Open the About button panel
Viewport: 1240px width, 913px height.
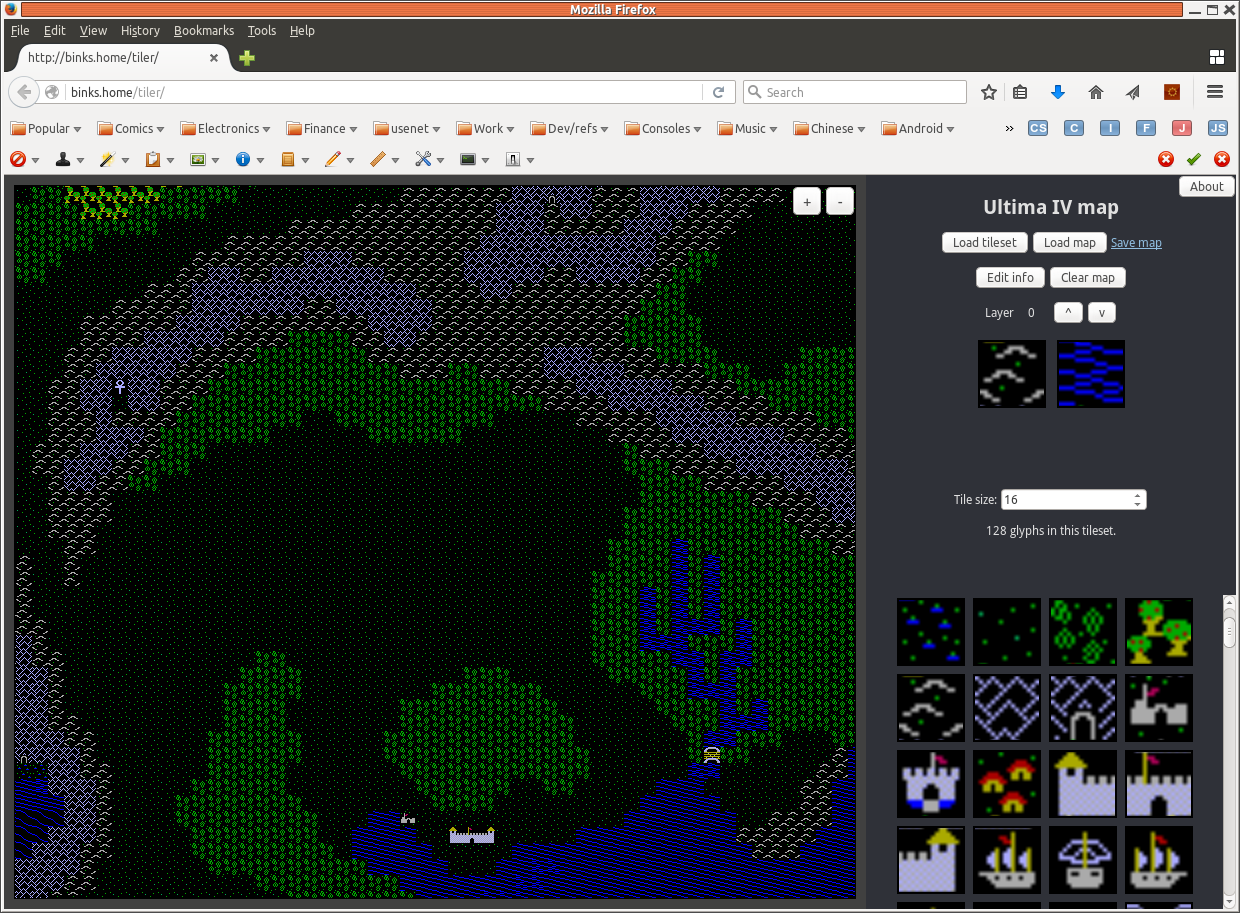pyautogui.click(x=1206, y=186)
